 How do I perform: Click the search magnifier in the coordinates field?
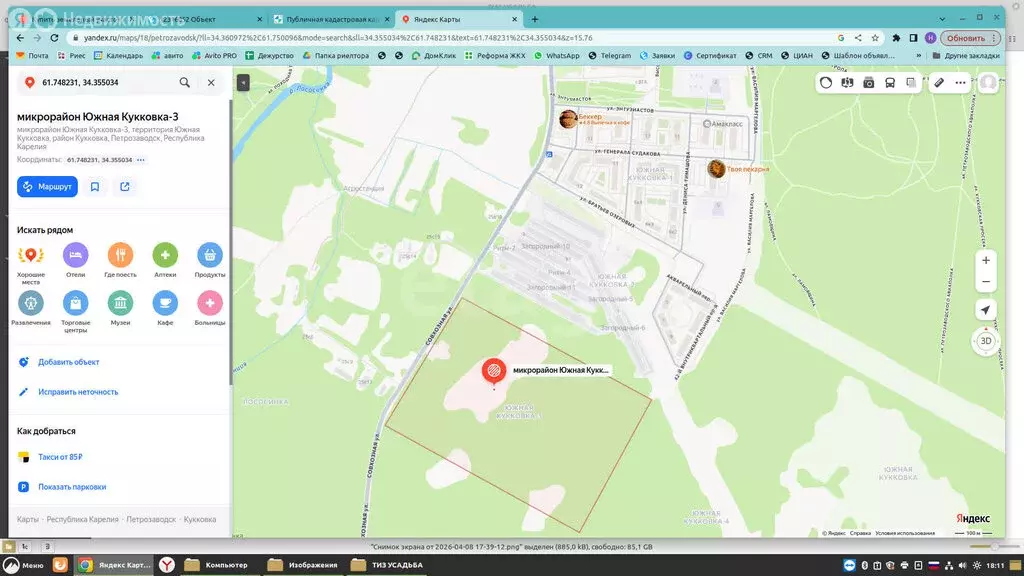coord(185,83)
